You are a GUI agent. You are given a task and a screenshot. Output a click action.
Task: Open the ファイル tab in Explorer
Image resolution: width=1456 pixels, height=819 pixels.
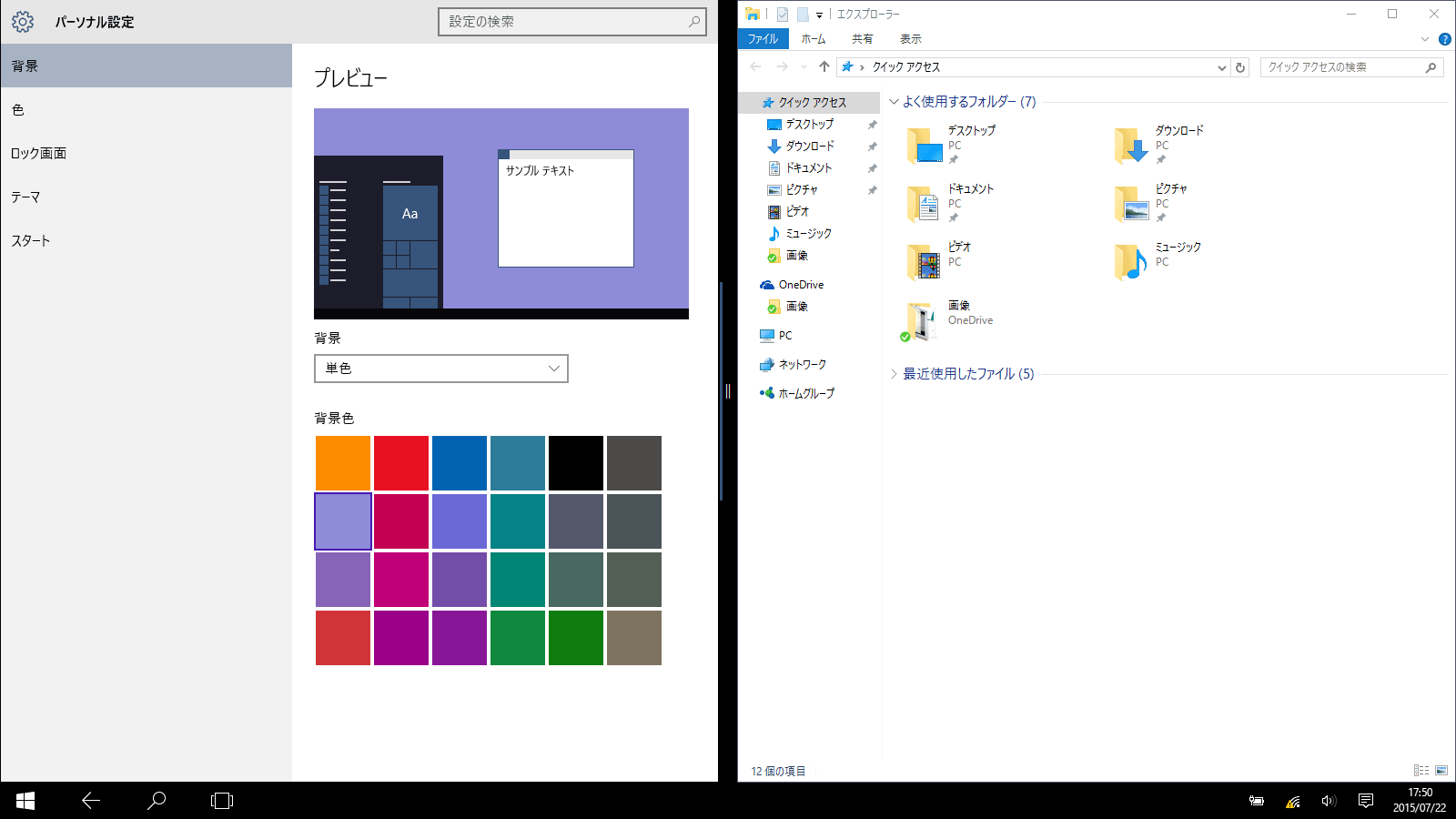tap(763, 39)
